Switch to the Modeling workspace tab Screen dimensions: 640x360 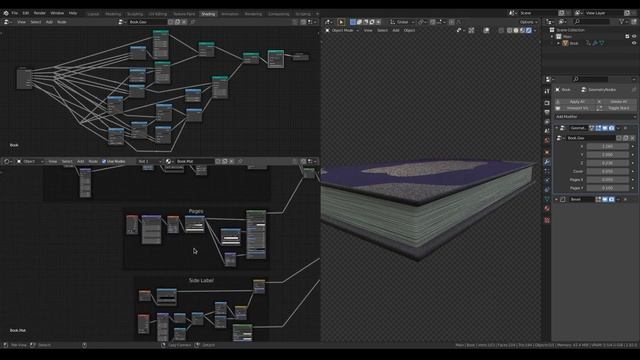pos(113,14)
